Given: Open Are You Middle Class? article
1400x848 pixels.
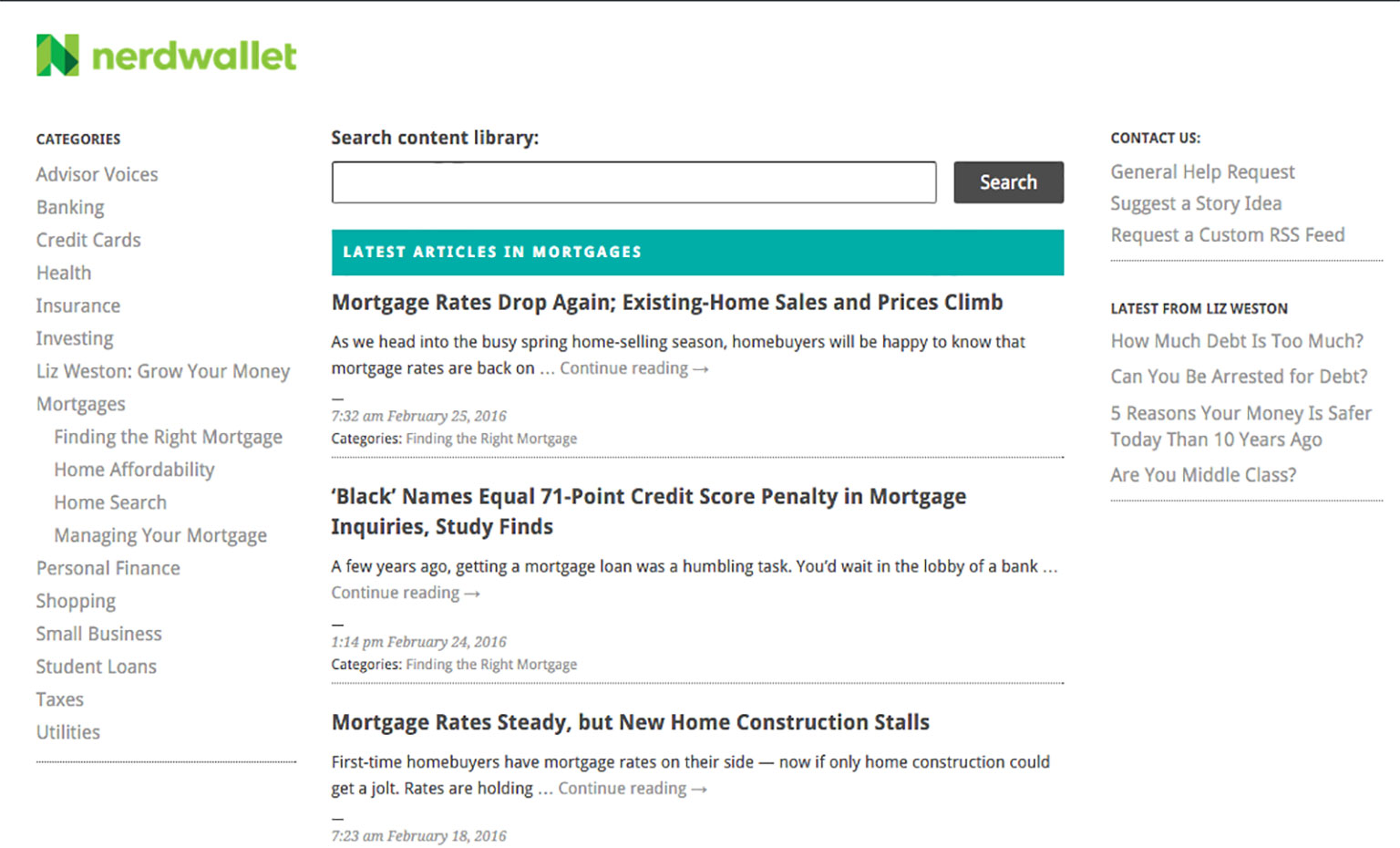Looking at the screenshot, I should [x=1203, y=475].
